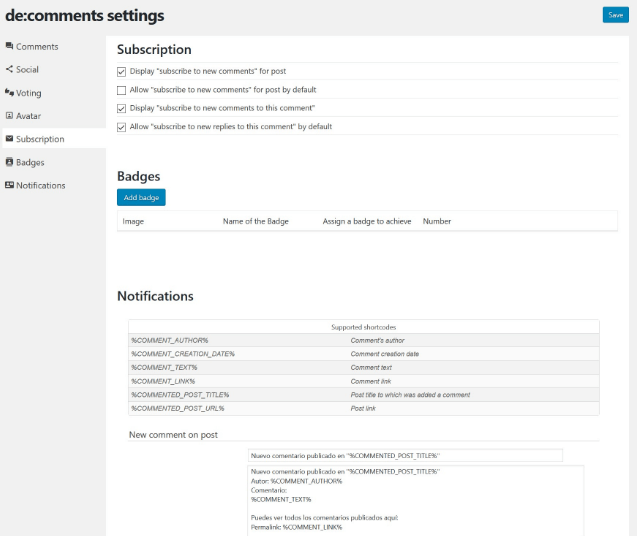Click the Subscription envelope icon
The image size is (637, 536).
coord(9,139)
